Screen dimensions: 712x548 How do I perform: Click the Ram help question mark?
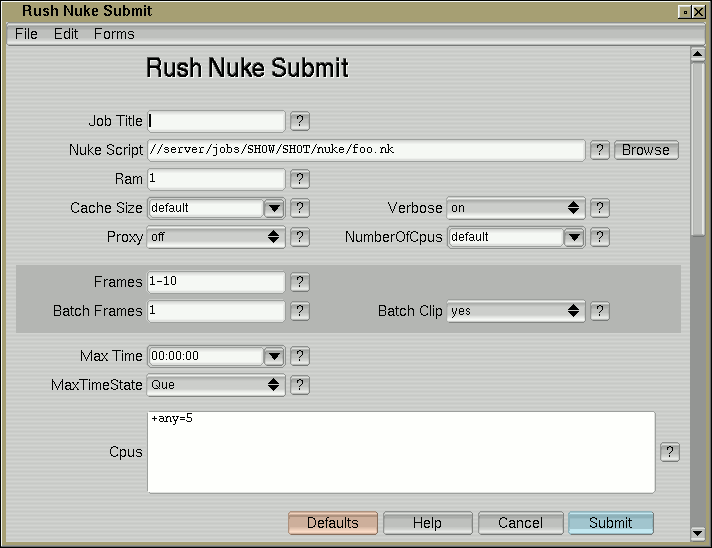(x=300, y=179)
